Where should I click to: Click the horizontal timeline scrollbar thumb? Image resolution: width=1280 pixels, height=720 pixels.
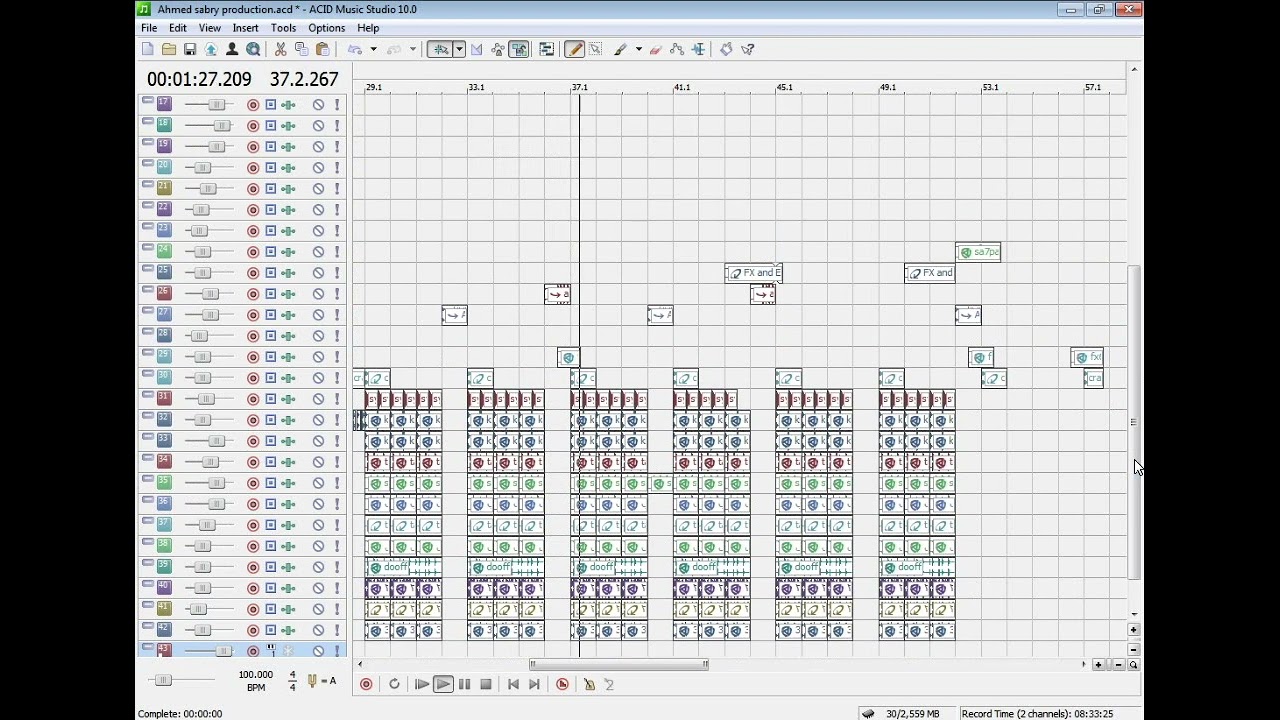[x=619, y=664]
